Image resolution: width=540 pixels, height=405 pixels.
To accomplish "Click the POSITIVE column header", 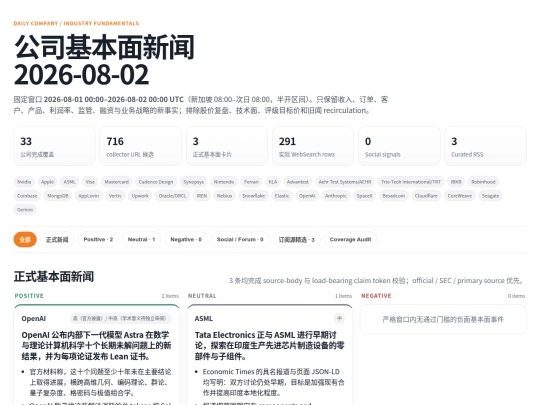I will point(29,296).
